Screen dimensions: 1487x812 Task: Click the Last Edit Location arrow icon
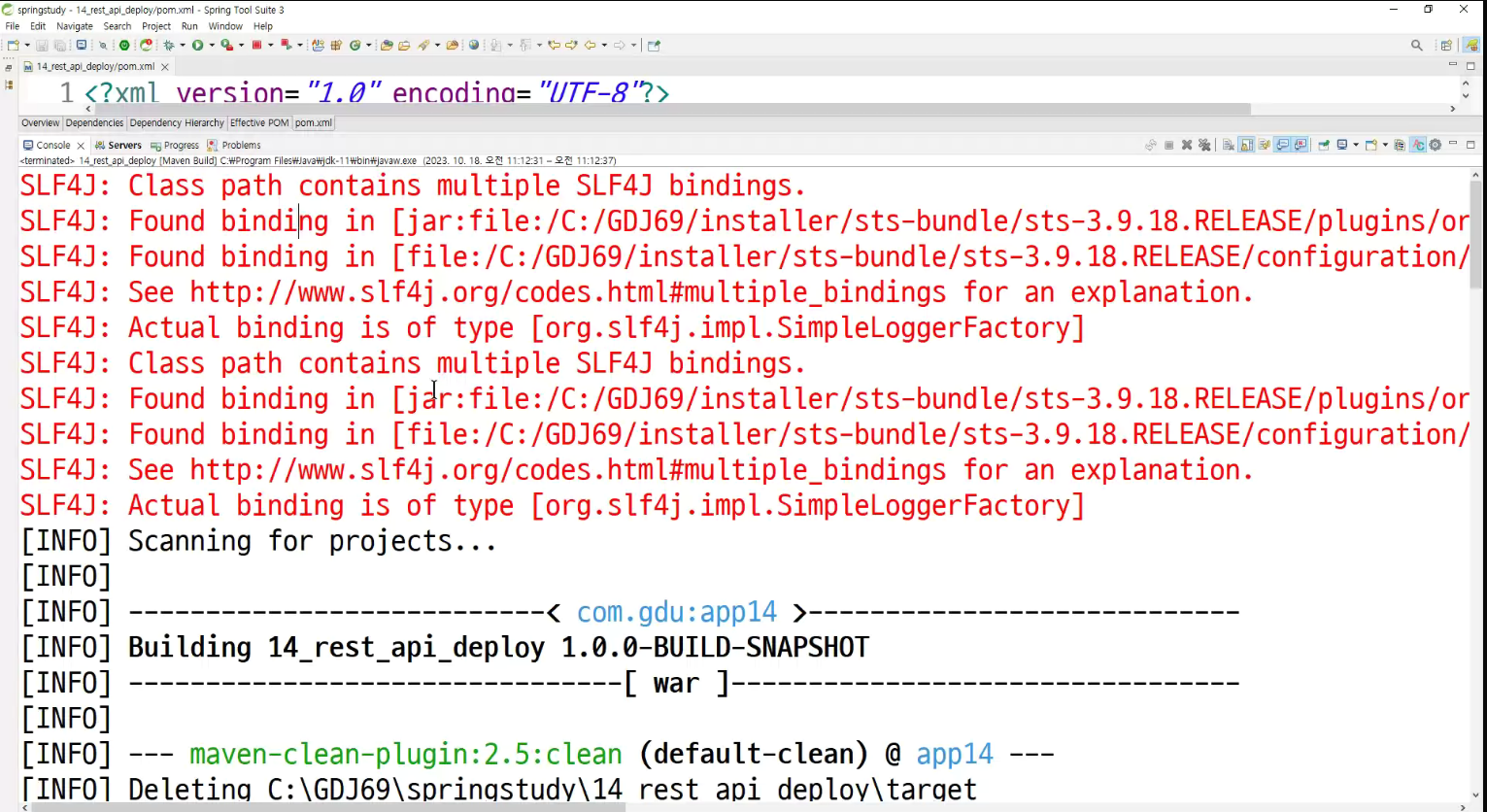click(554, 45)
